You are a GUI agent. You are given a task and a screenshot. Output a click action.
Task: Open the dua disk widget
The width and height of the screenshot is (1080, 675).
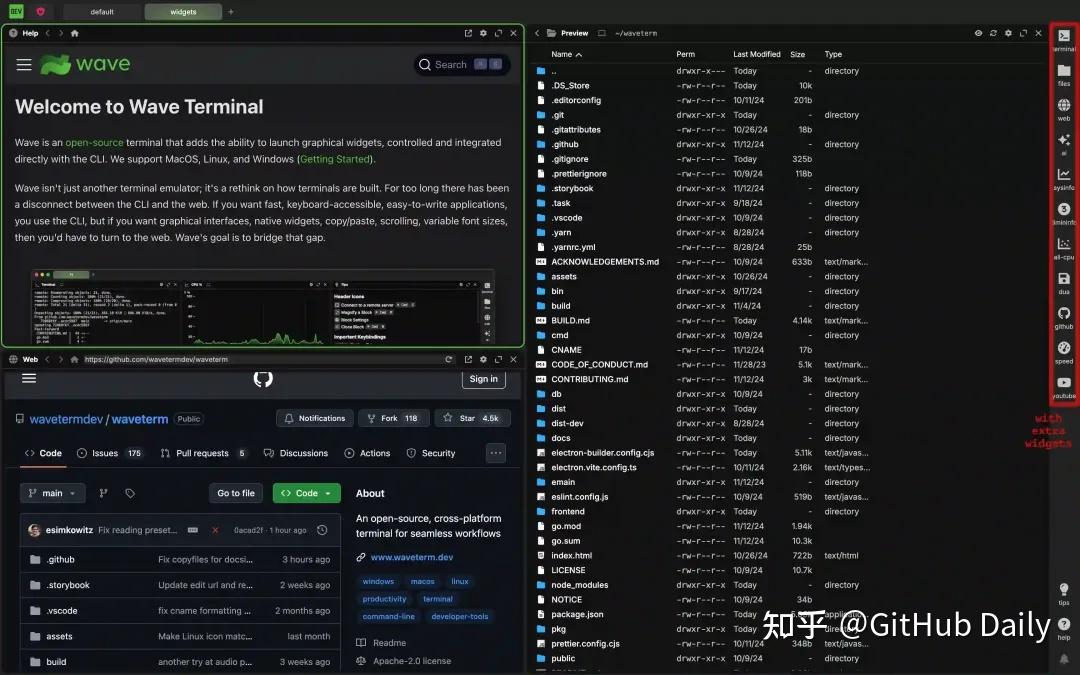pos(1063,282)
